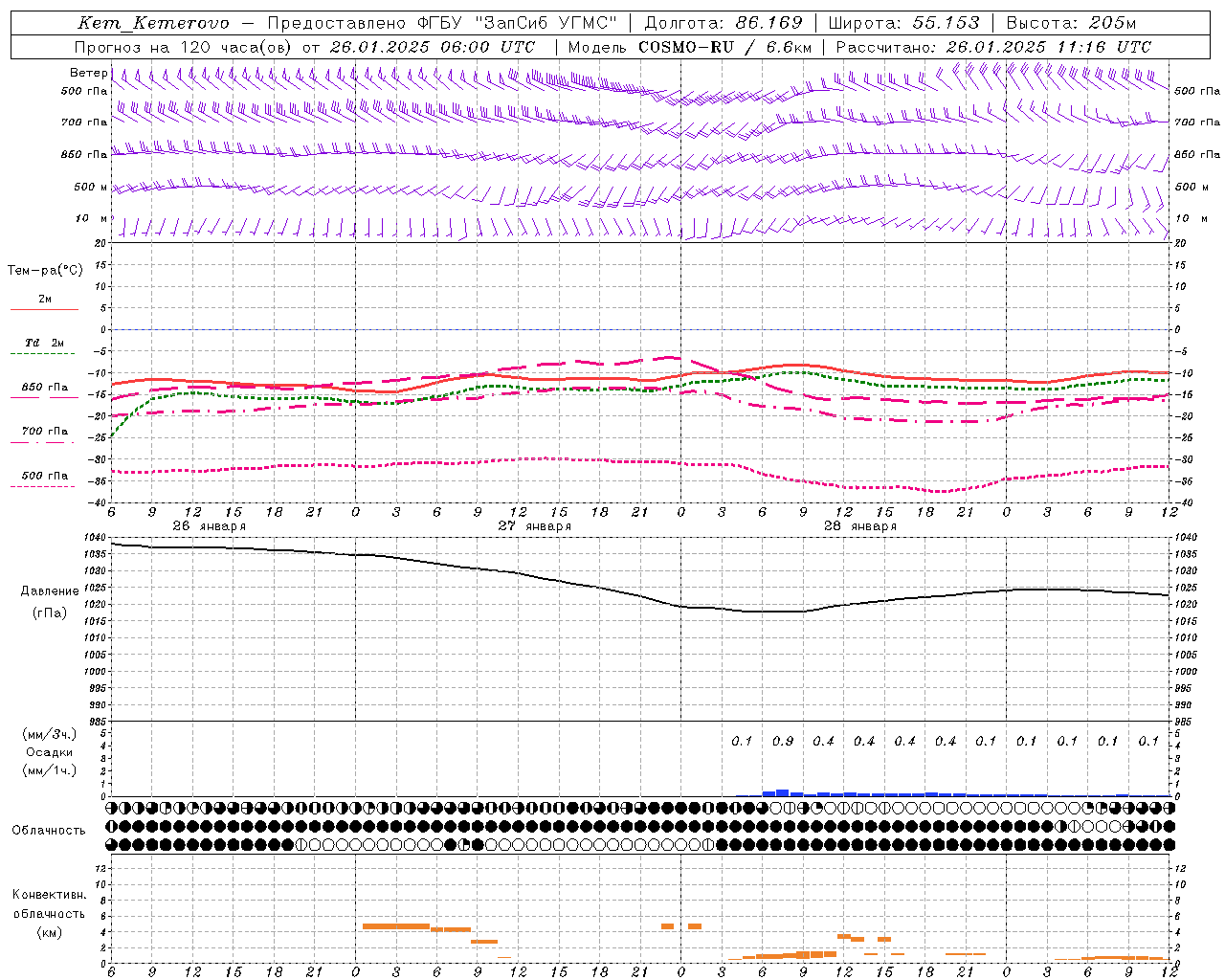Click the Тем-ра(°C) axis label
This screenshot has width=1225, height=980.
(45, 271)
